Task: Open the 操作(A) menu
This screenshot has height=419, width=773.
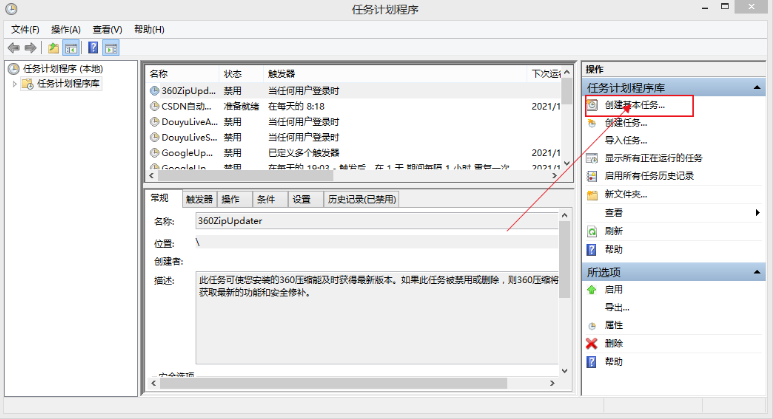Action: pos(66,30)
